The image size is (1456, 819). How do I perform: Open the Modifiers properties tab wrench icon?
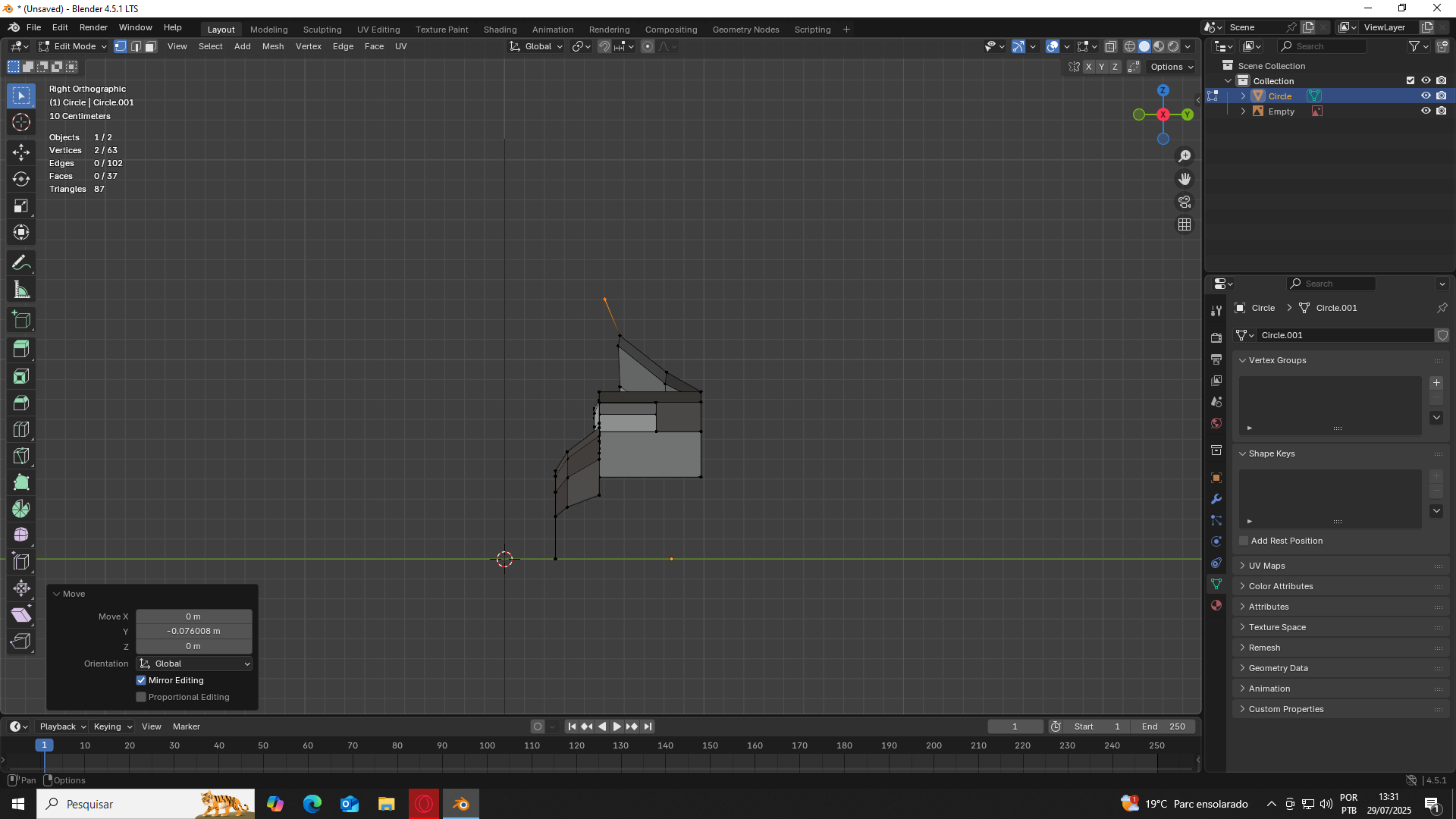tap(1216, 499)
